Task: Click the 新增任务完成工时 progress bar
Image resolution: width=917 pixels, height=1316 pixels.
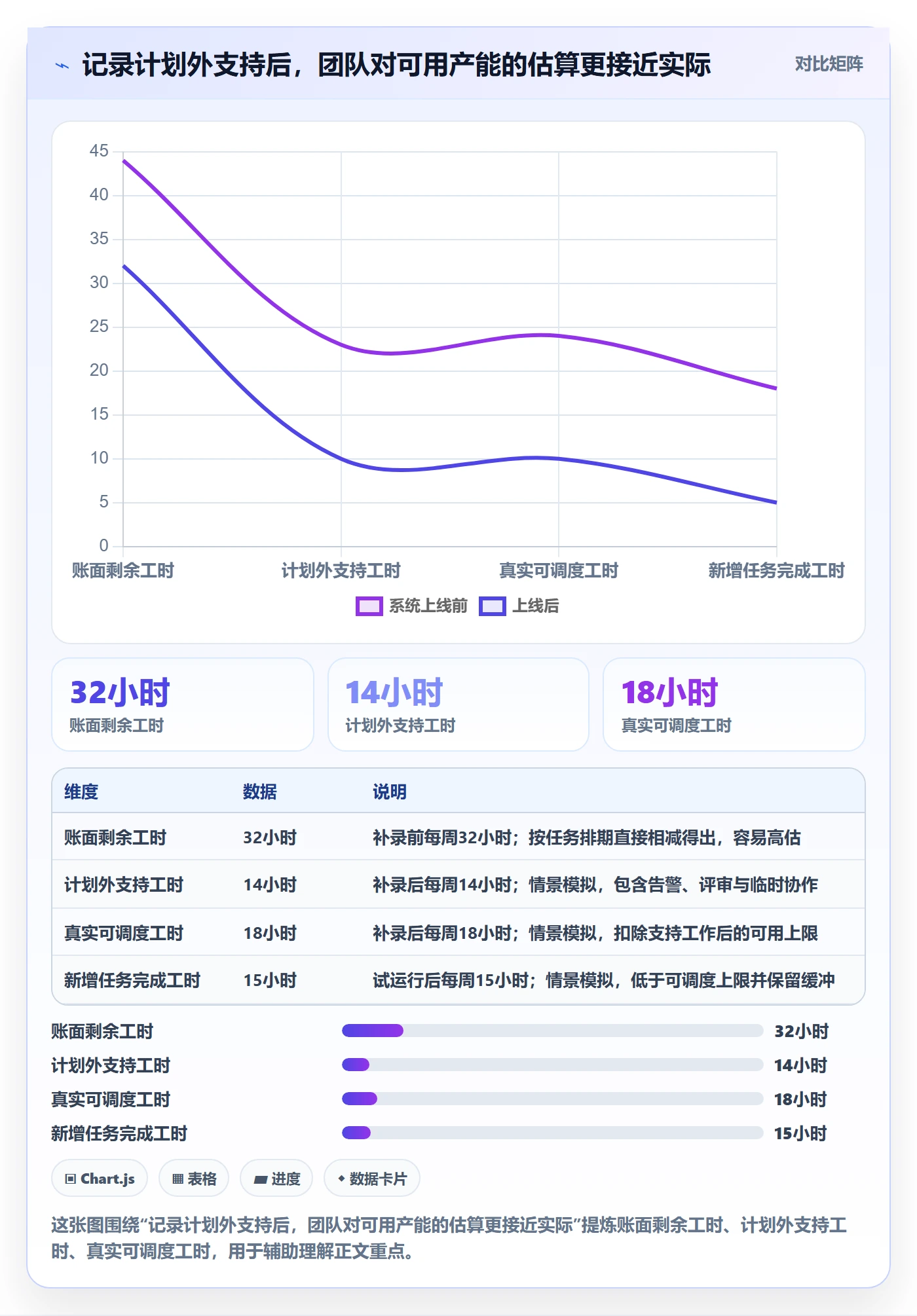Action: (552, 1133)
